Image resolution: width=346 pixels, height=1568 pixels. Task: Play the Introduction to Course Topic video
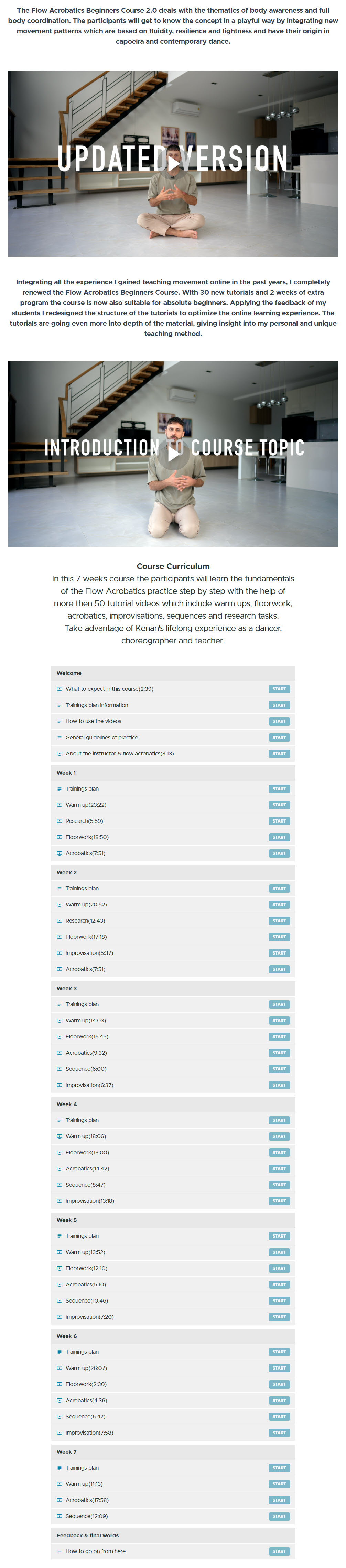click(174, 454)
